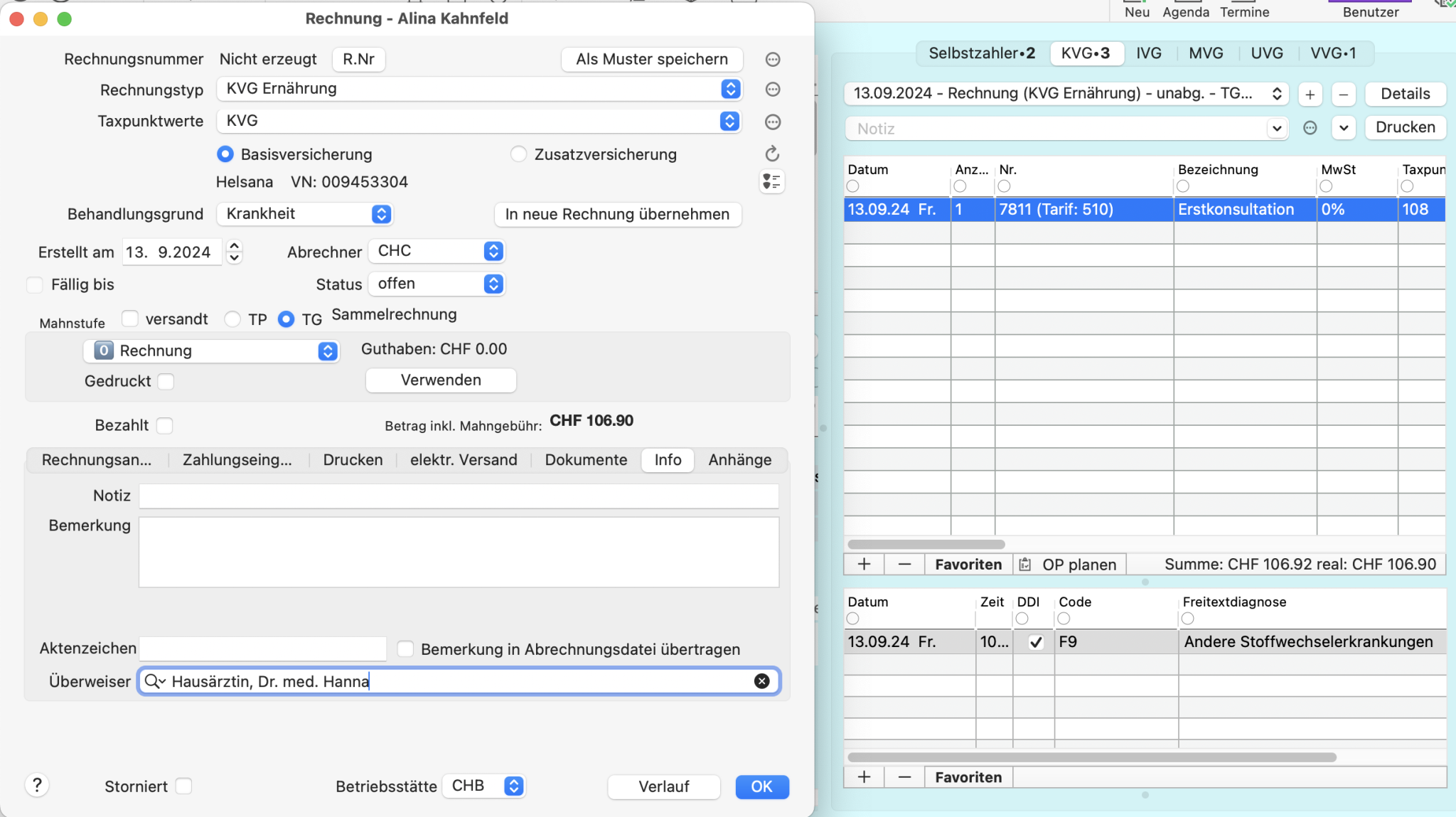The width and height of the screenshot is (1456, 817).
Task: Remove diagnosis row with minus icon
Action: pos(904,777)
